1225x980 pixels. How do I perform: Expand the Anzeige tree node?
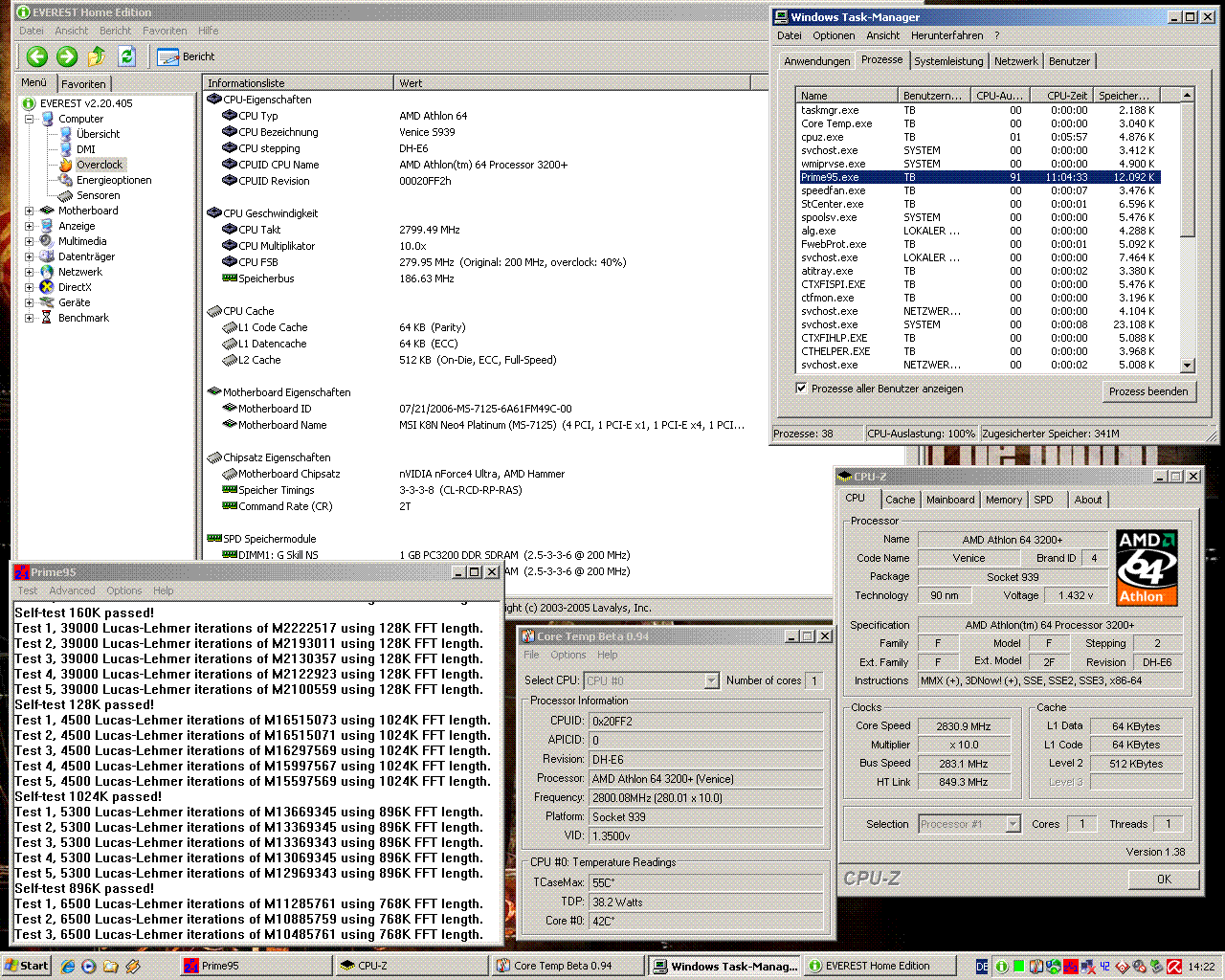coord(29,226)
